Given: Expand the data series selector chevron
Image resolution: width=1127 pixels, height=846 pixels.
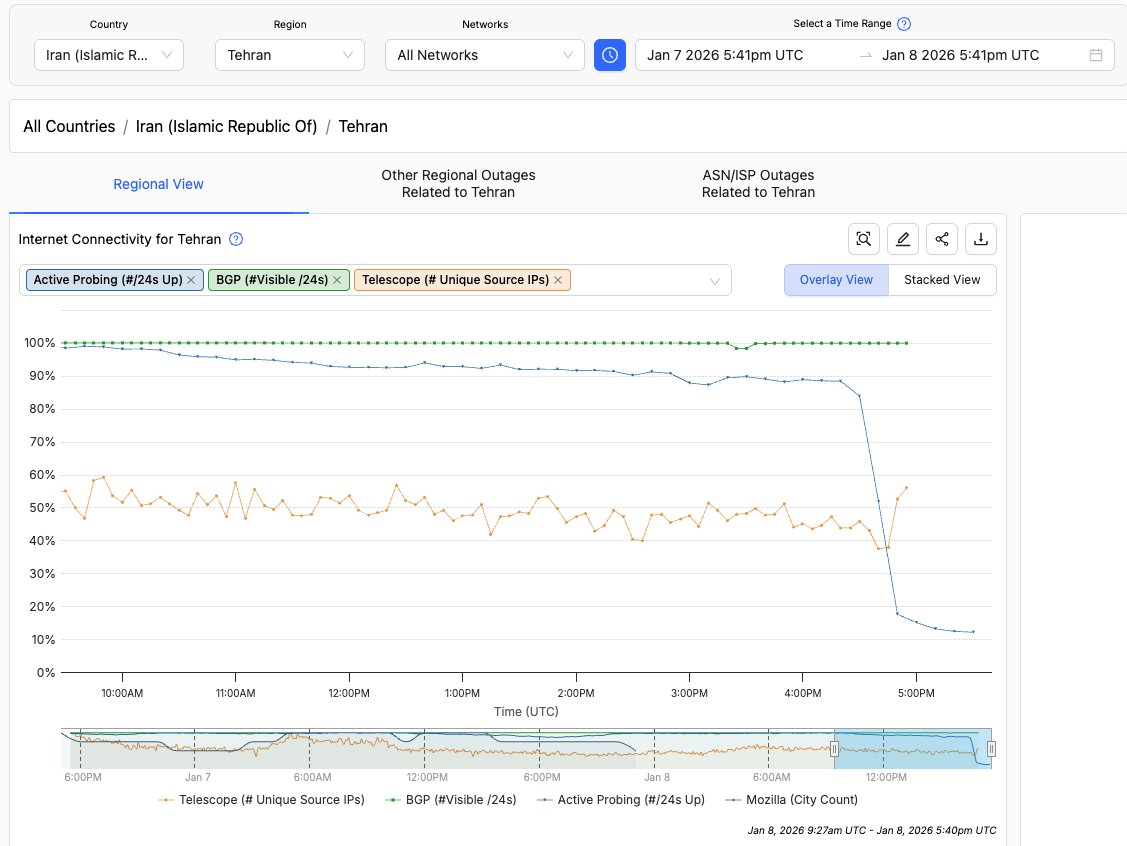Looking at the screenshot, I should pos(714,281).
